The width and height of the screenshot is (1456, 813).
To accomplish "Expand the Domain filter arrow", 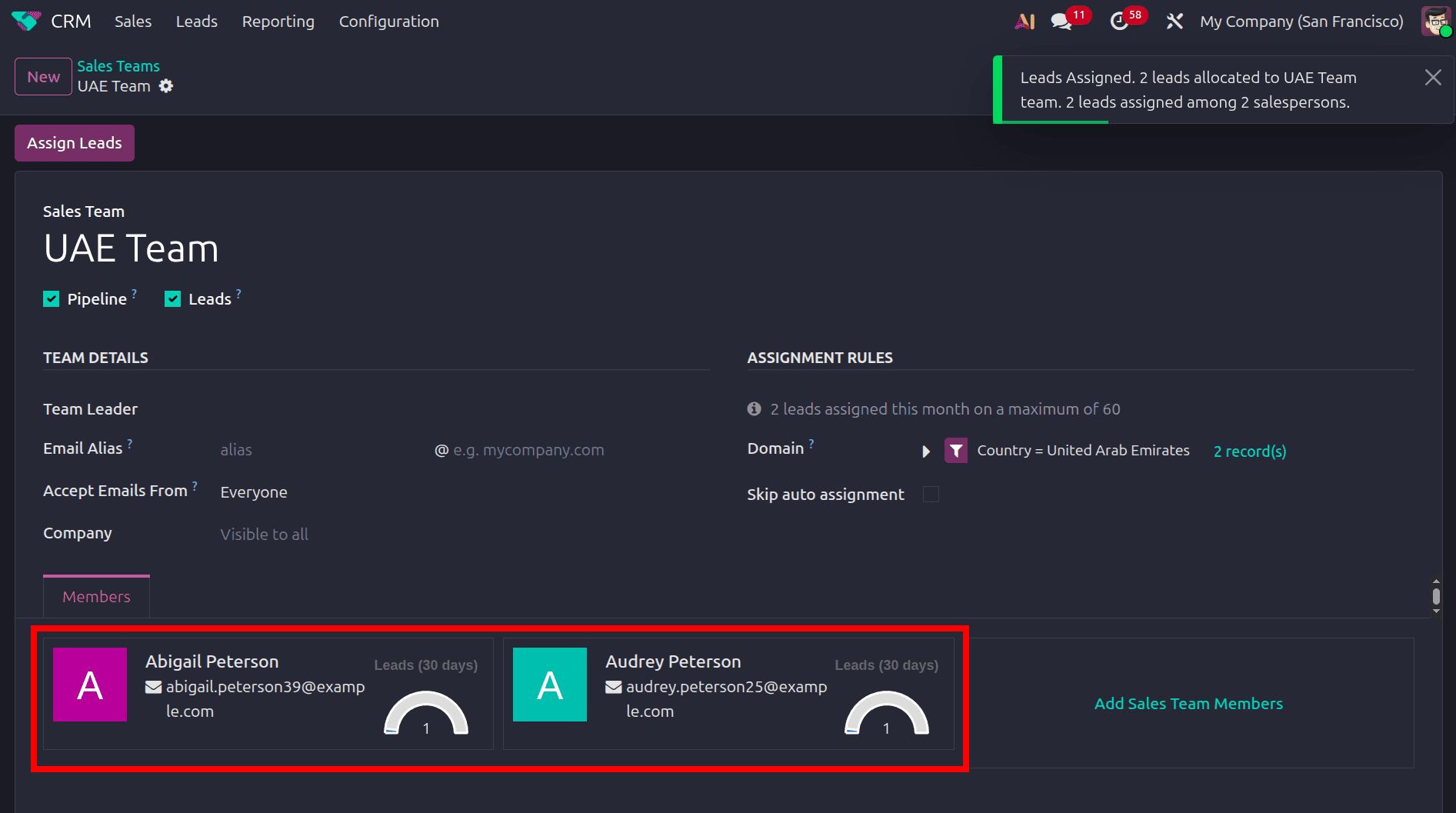I will 926,451.
